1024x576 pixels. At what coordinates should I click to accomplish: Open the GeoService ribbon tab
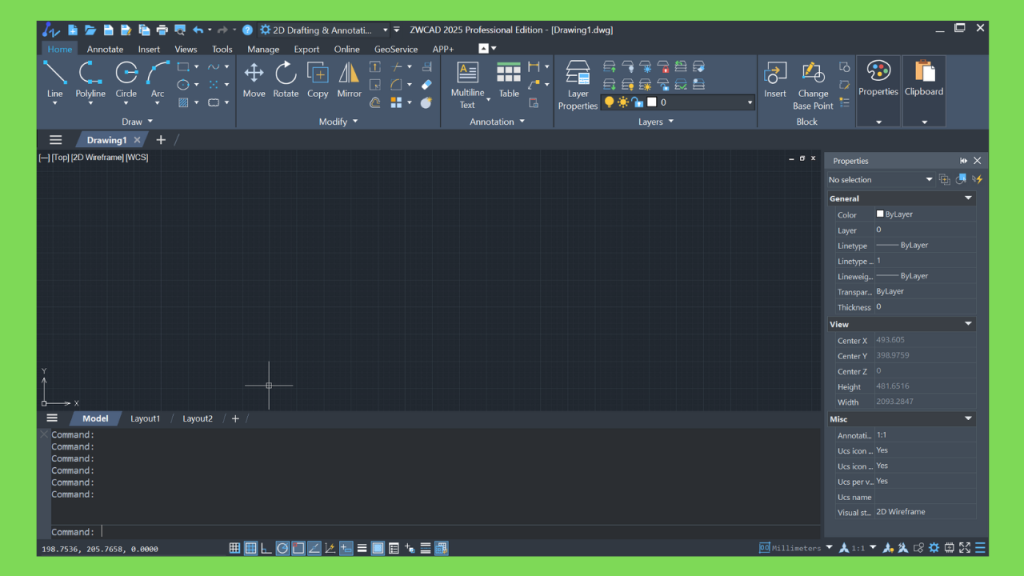[x=396, y=49]
